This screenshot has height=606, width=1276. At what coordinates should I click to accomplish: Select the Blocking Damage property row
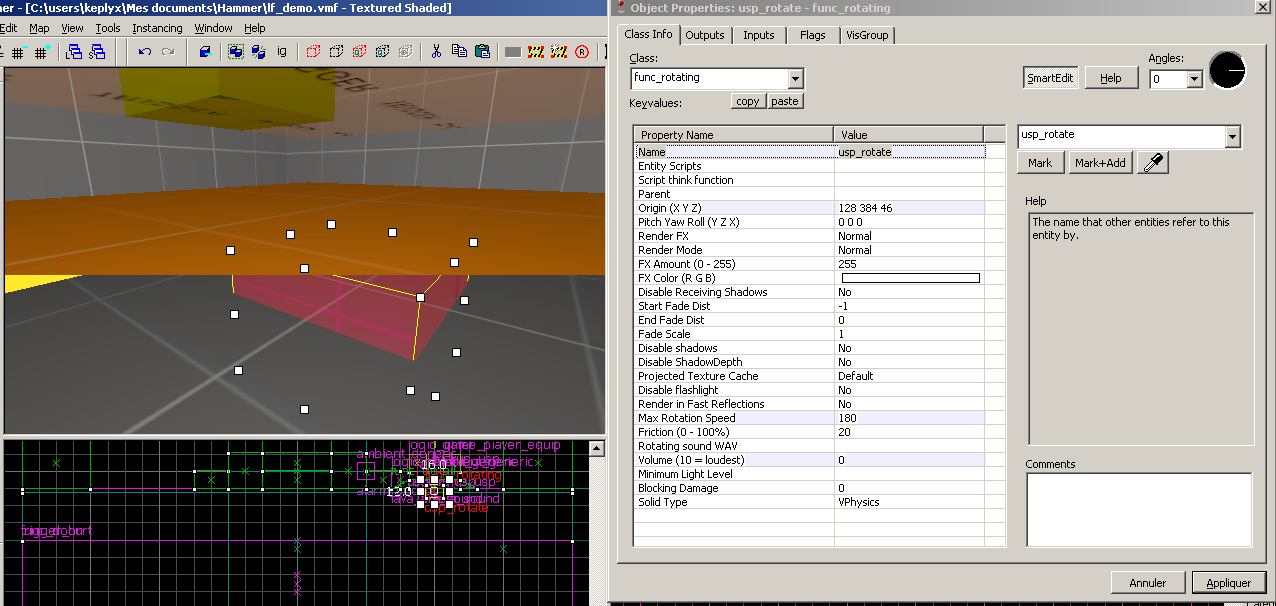(x=810, y=488)
